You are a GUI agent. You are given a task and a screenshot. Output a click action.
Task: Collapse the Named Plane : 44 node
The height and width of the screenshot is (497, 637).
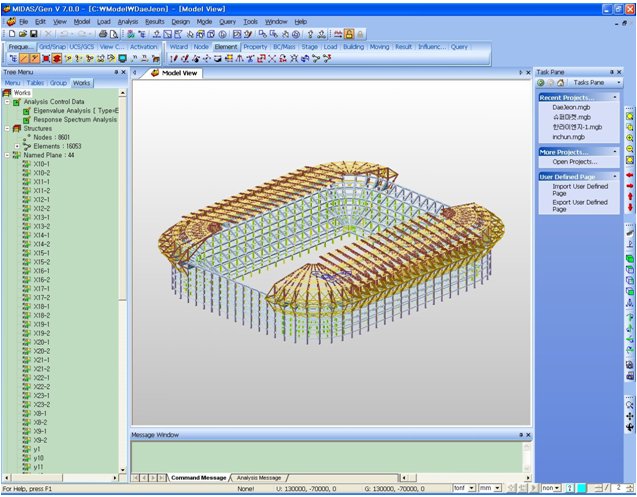pyautogui.click(x=7, y=155)
